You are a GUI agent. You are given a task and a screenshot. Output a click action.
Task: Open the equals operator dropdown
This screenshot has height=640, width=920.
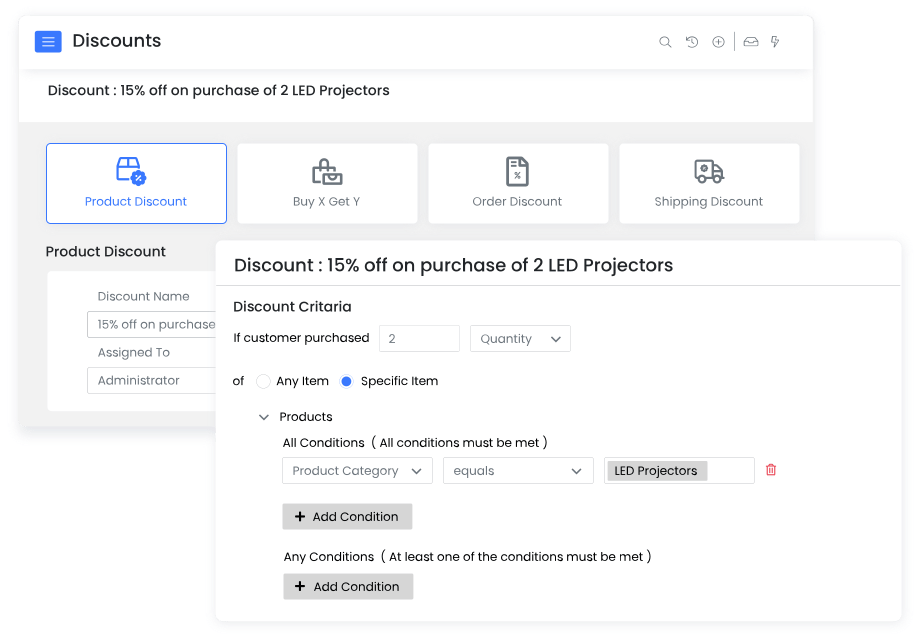coord(518,470)
